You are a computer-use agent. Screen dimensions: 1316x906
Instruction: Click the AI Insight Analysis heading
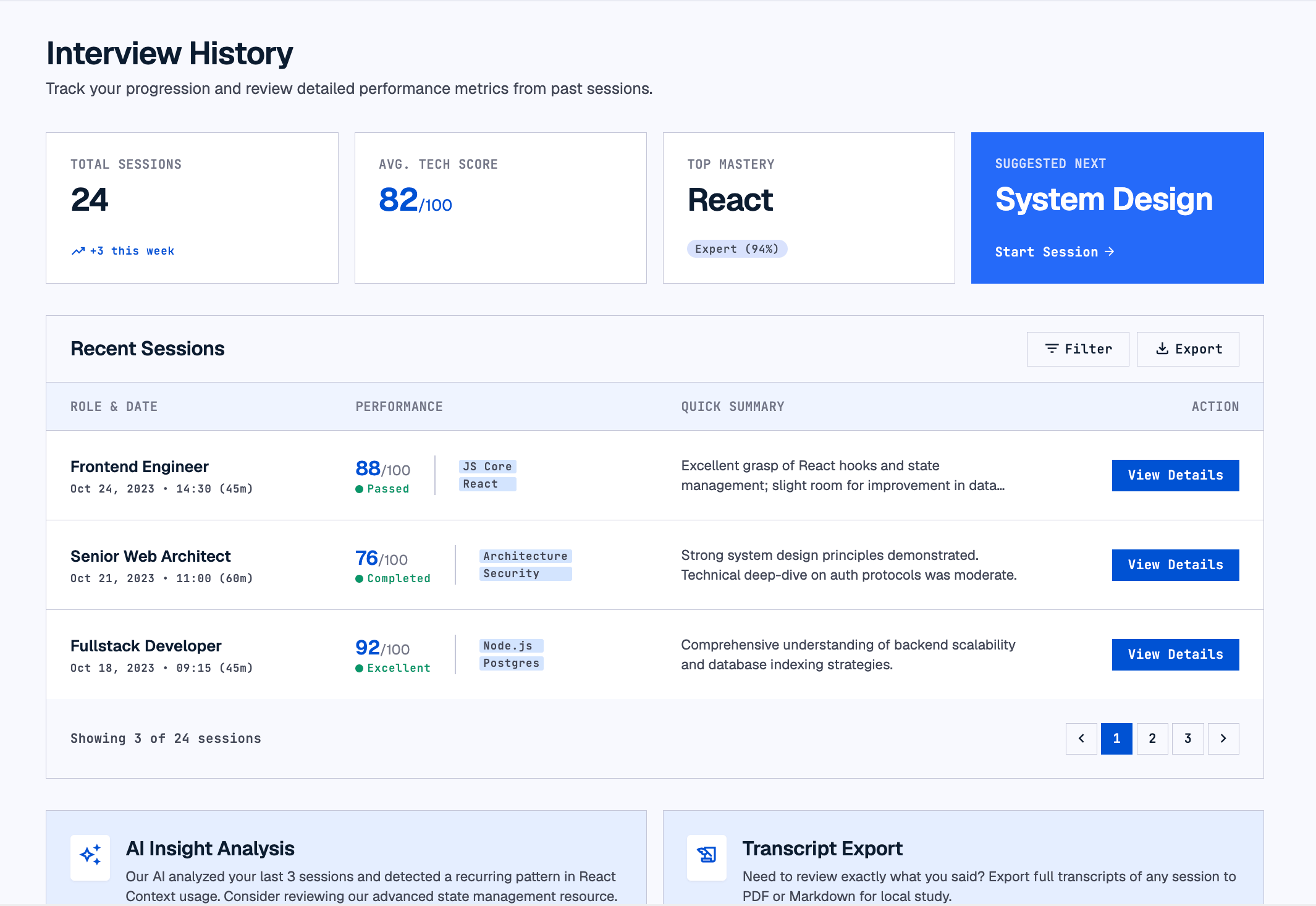[210, 849]
